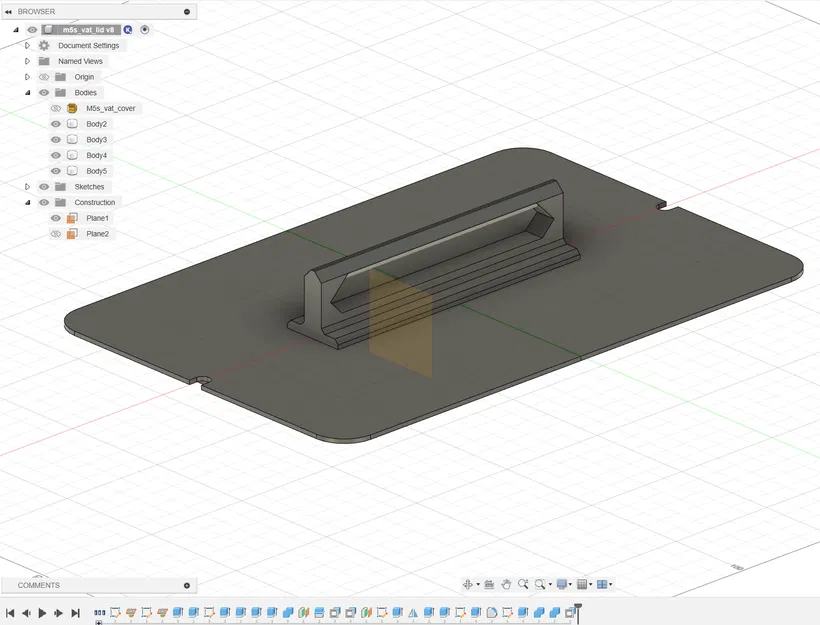
Task: Open the Display Settings icon
Action: (x=562, y=584)
